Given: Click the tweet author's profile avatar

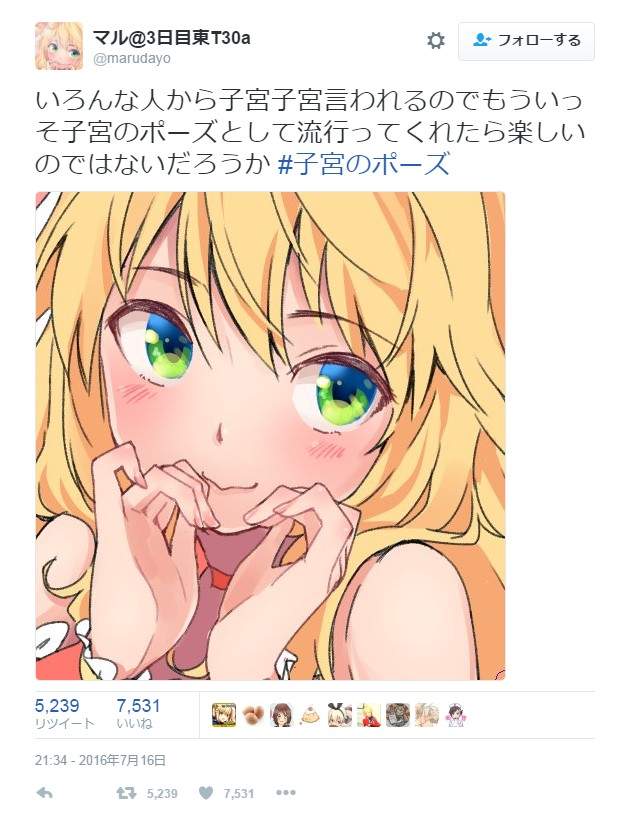Looking at the screenshot, I should pyautogui.click(x=59, y=46).
